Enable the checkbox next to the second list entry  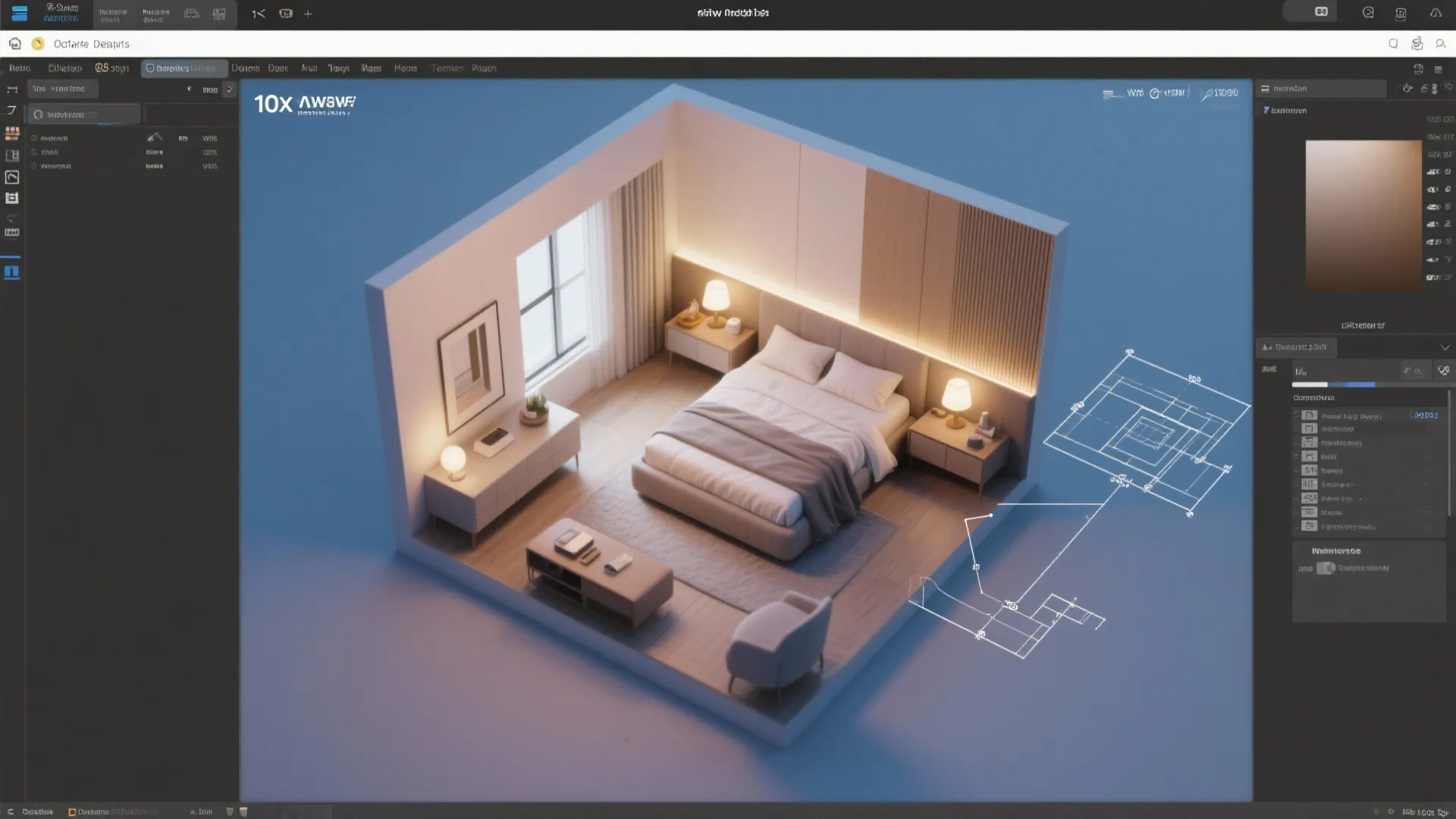pos(34,152)
